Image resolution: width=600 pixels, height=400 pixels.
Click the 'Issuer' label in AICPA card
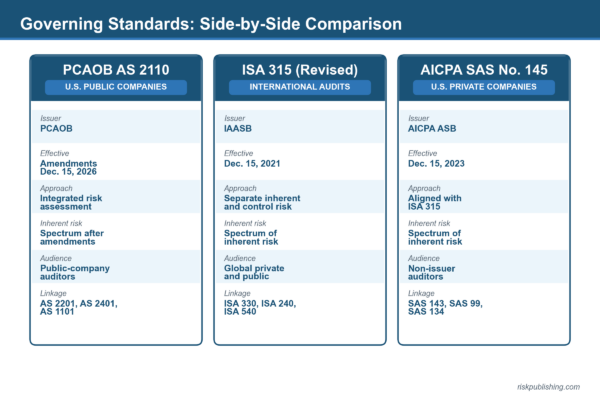pos(419,118)
